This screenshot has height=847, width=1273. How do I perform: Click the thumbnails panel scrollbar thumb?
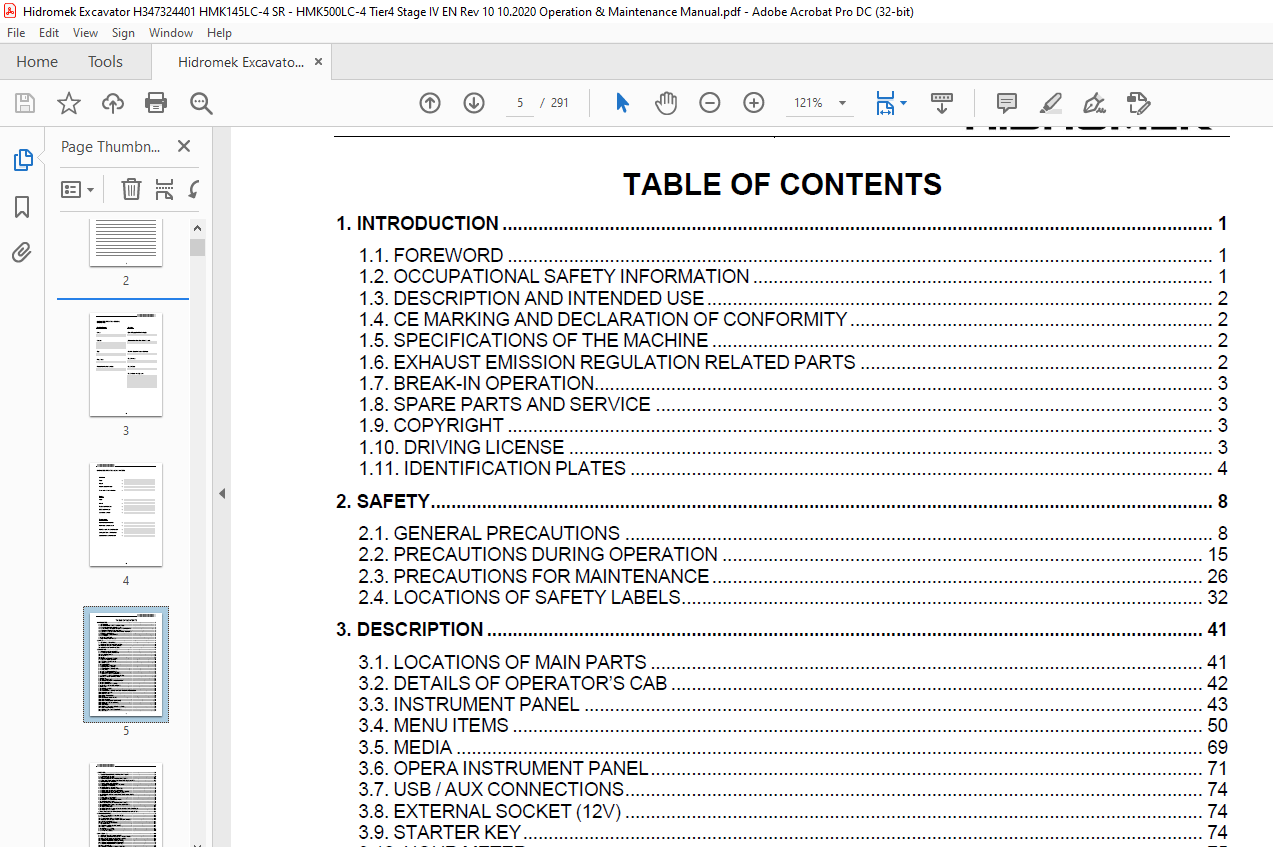pyautogui.click(x=198, y=248)
